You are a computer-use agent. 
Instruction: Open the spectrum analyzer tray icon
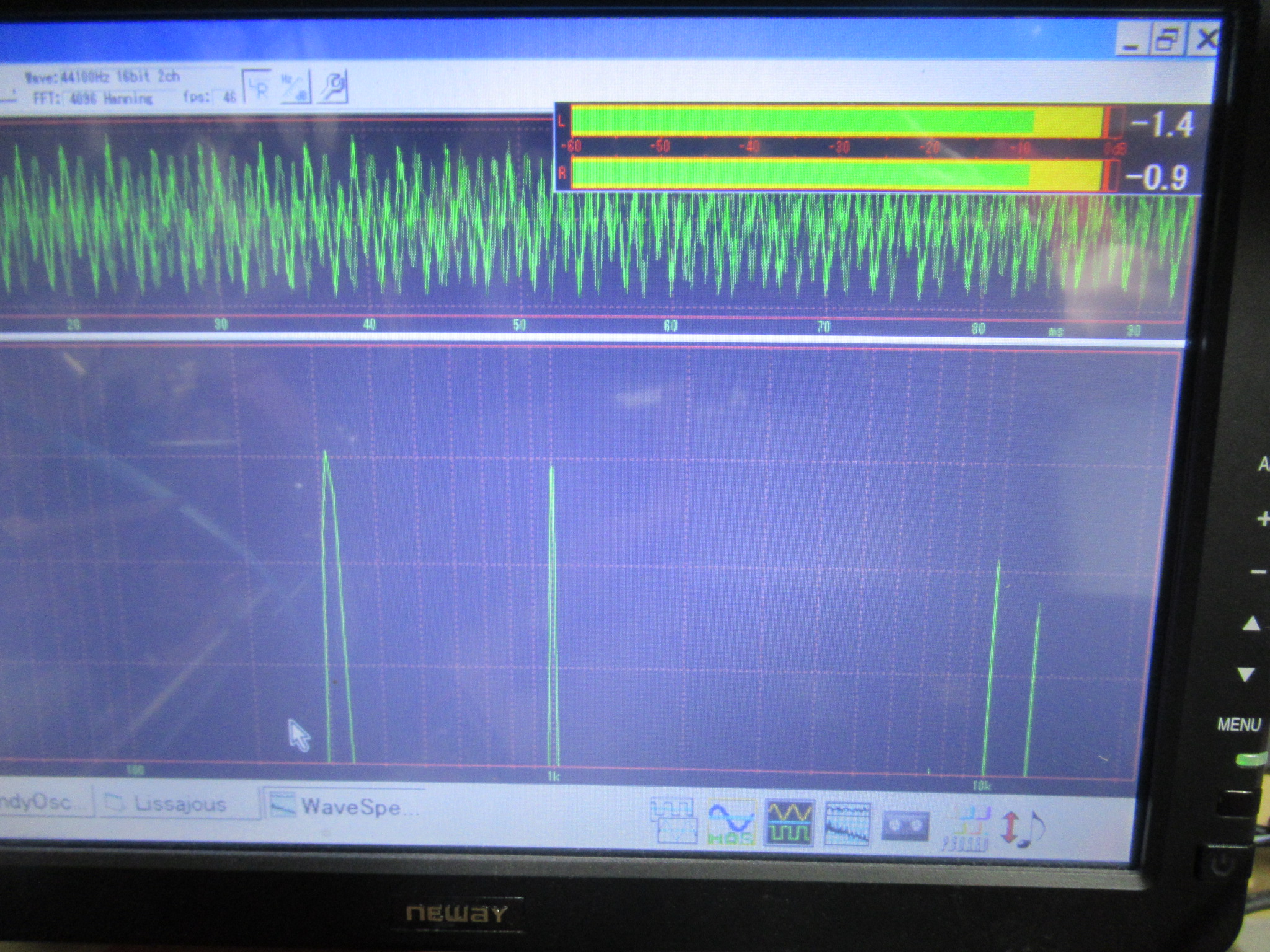tap(848, 824)
